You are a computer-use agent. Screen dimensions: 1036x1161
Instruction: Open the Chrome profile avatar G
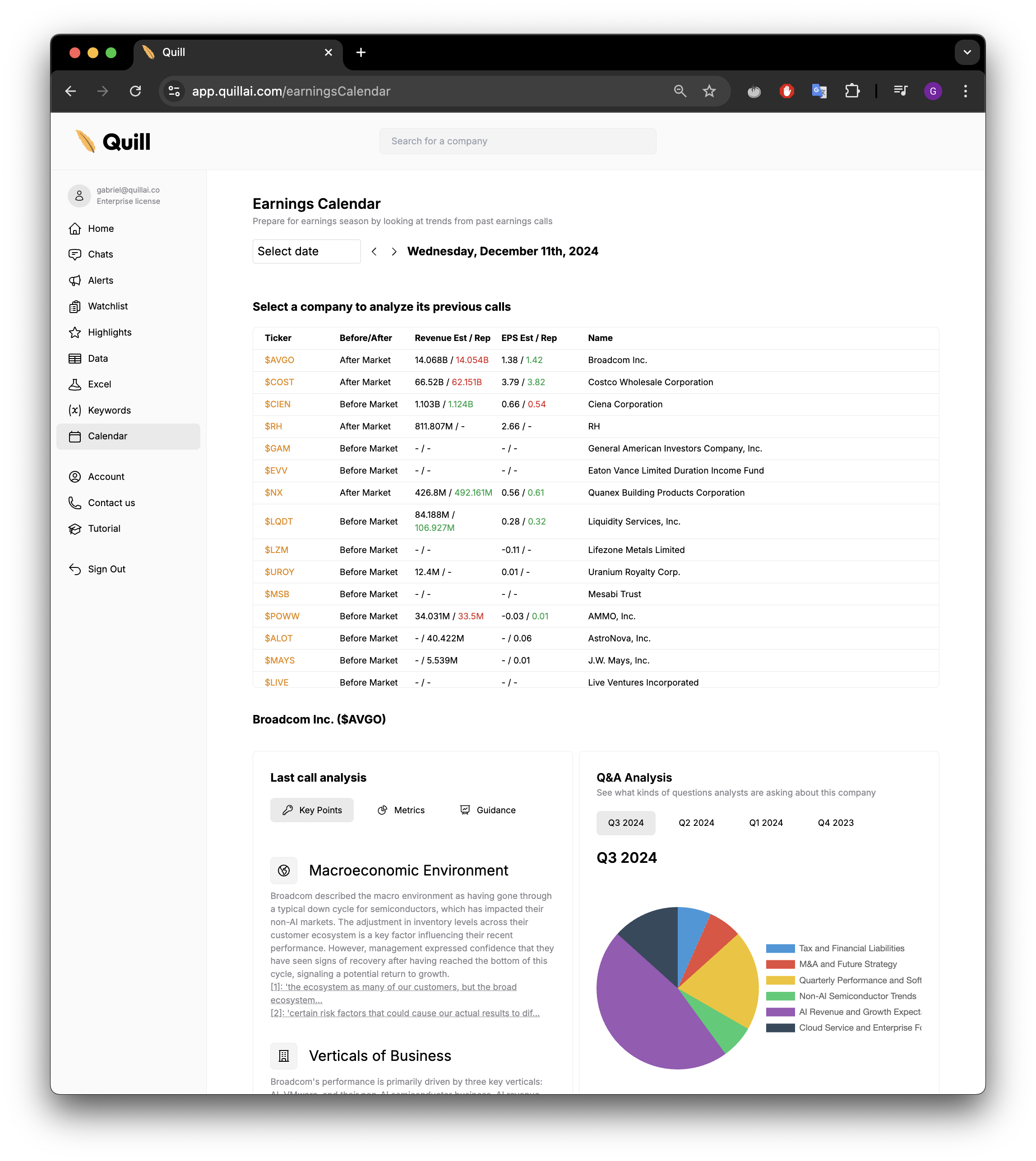point(933,91)
